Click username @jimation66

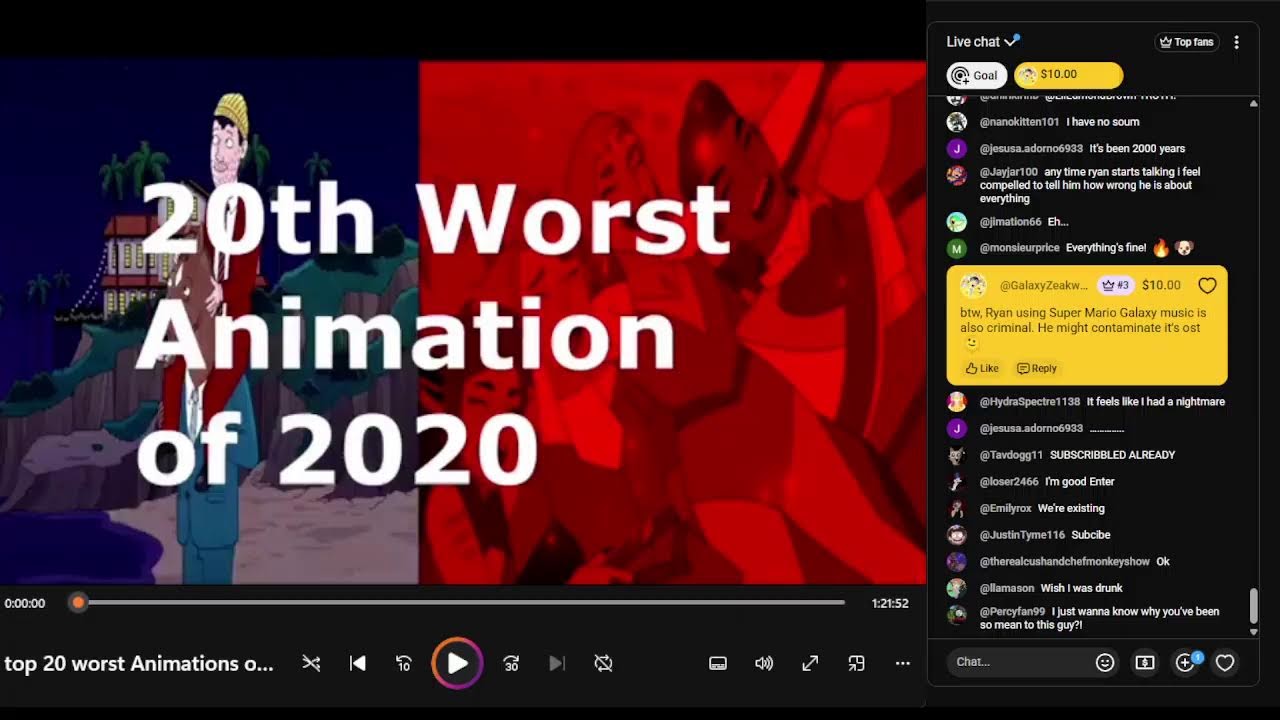pyautogui.click(x=1010, y=222)
